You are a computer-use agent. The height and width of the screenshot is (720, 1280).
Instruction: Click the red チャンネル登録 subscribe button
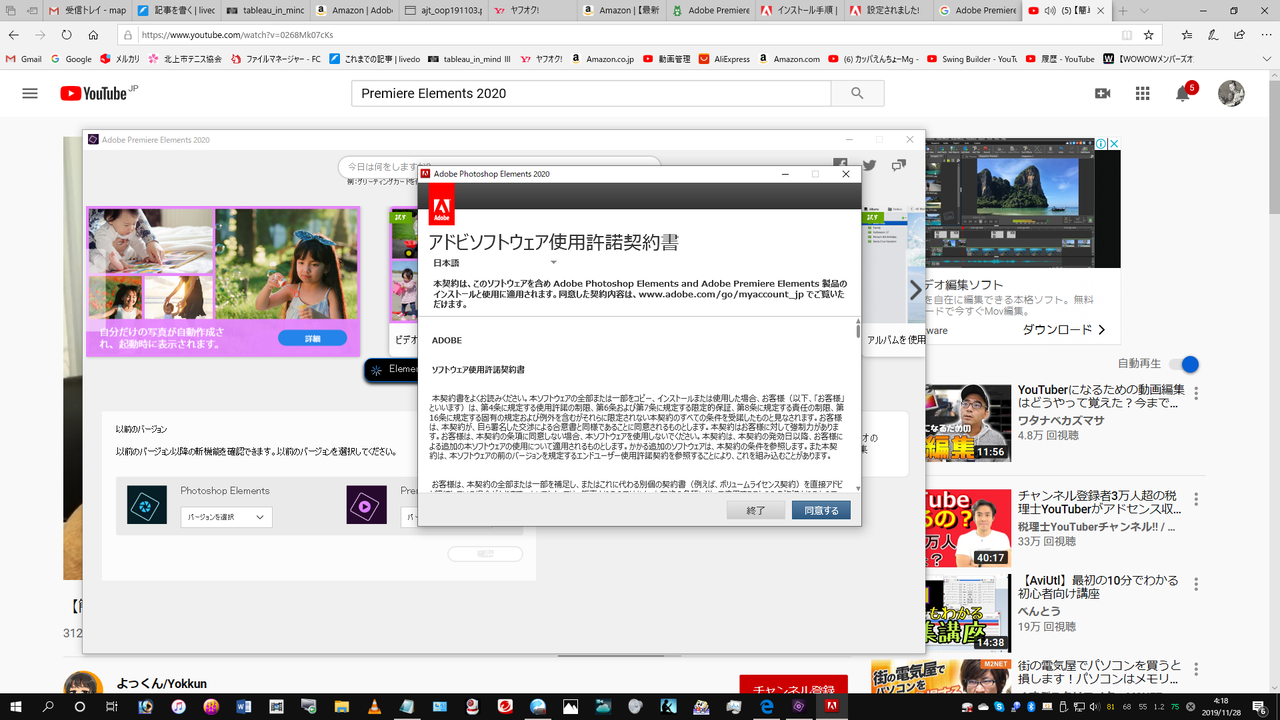pos(793,684)
